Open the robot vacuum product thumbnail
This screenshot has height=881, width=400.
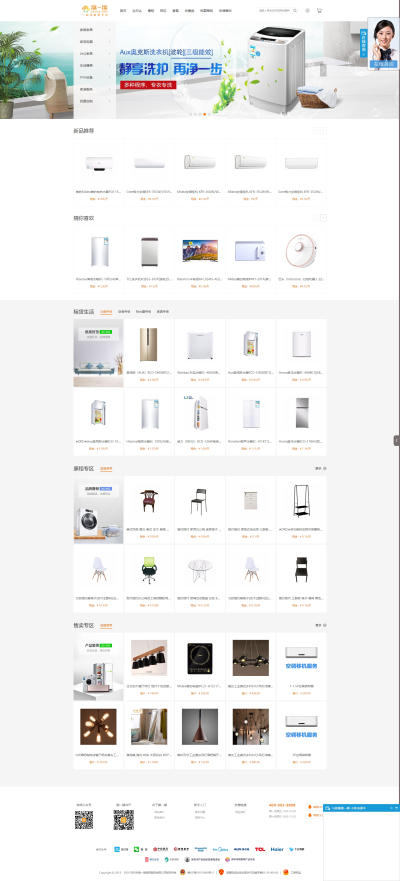[x=301, y=250]
